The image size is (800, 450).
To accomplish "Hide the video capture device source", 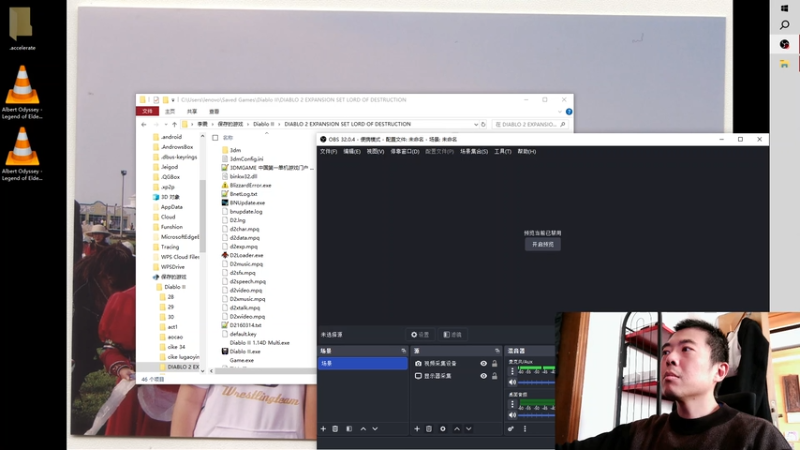I will click(x=483, y=364).
